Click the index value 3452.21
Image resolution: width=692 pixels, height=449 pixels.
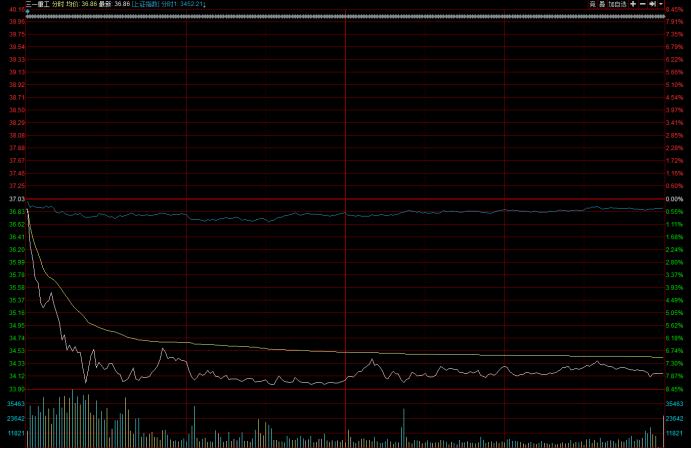click(x=192, y=4)
